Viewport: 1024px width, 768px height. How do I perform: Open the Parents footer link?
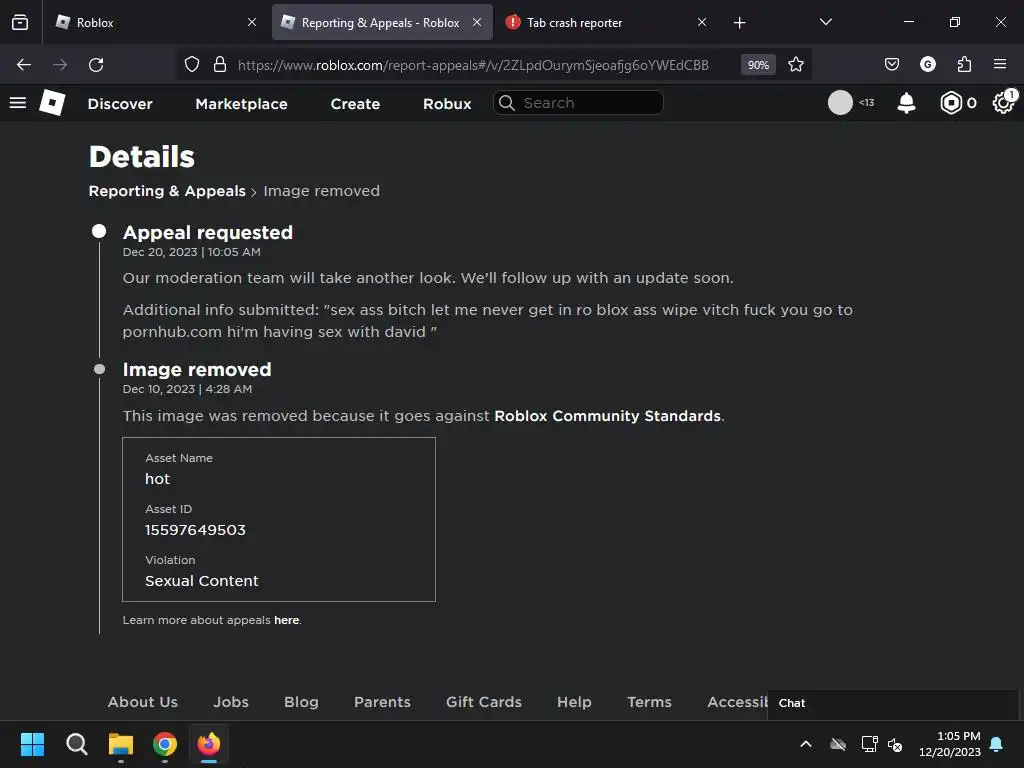pos(383,702)
